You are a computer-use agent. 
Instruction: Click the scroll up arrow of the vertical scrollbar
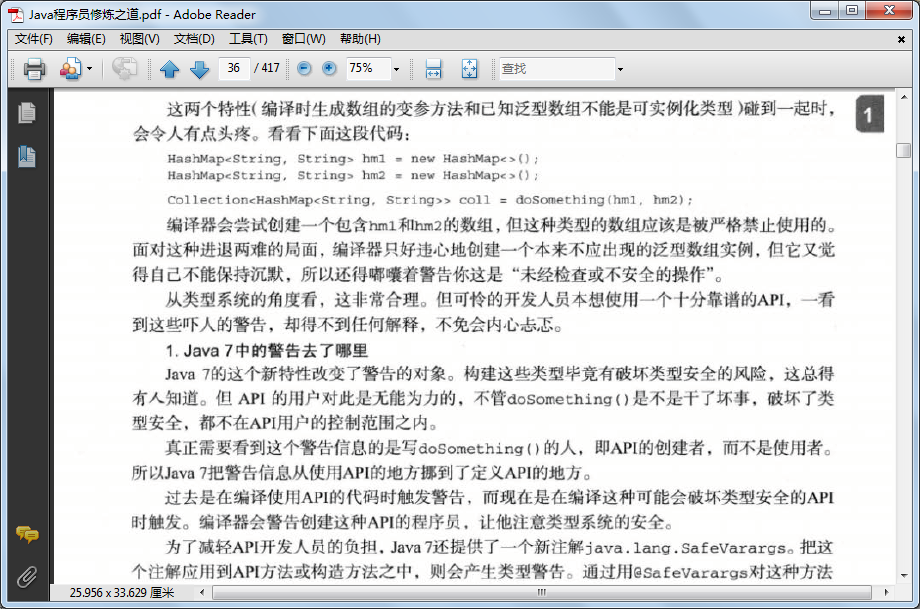coord(904,97)
